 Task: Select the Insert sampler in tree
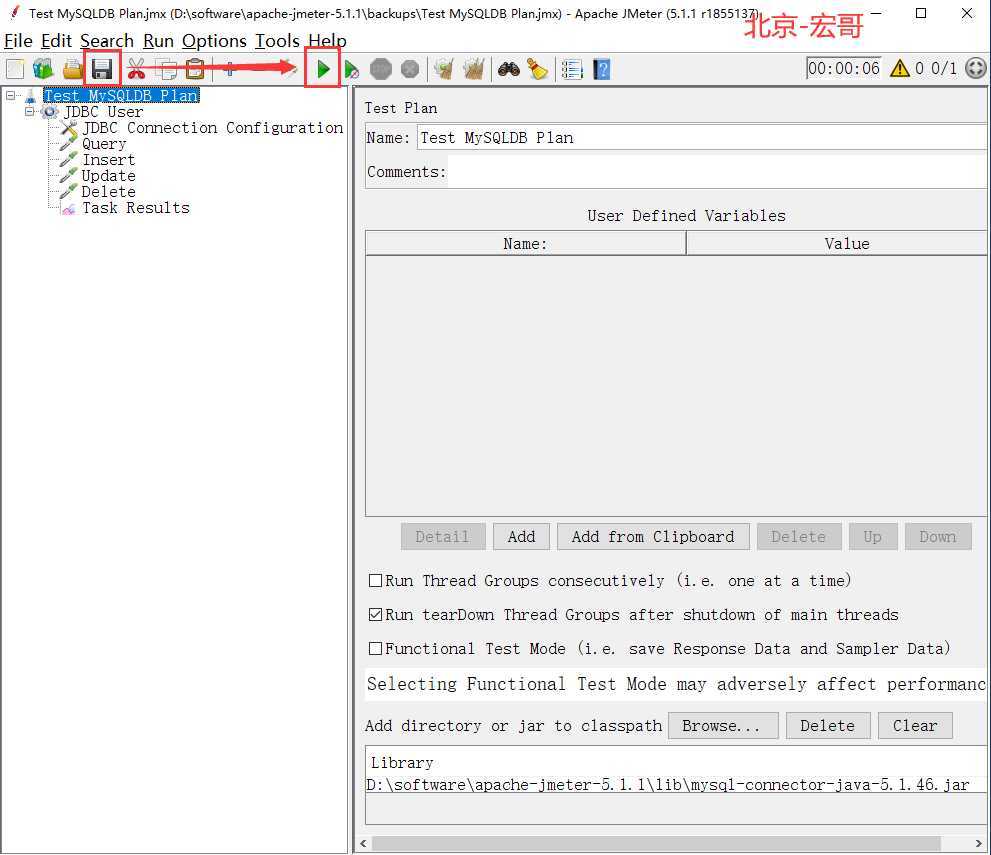click(109, 161)
